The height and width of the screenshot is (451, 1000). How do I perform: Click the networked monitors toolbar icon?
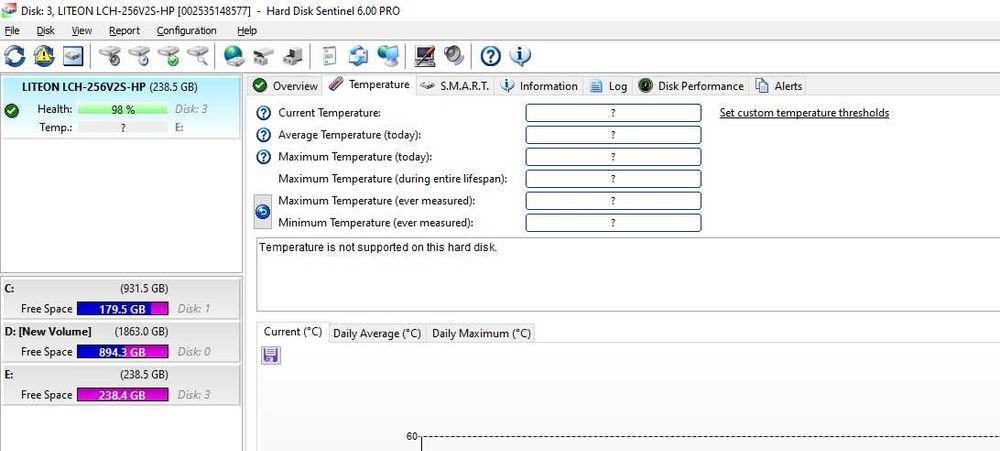click(x=388, y=56)
